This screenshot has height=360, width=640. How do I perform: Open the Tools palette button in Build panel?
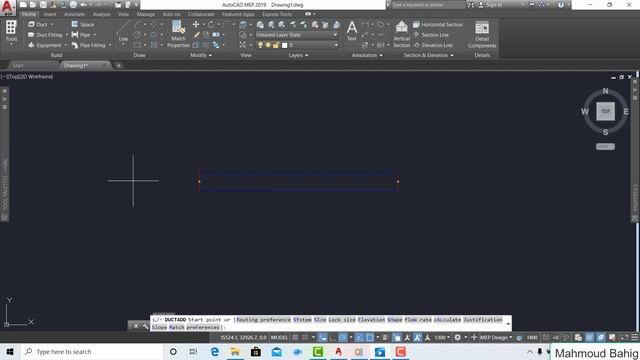click(x=11, y=31)
